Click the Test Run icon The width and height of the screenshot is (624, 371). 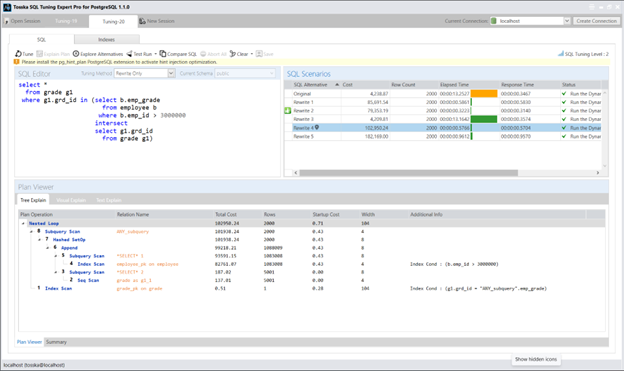point(129,54)
